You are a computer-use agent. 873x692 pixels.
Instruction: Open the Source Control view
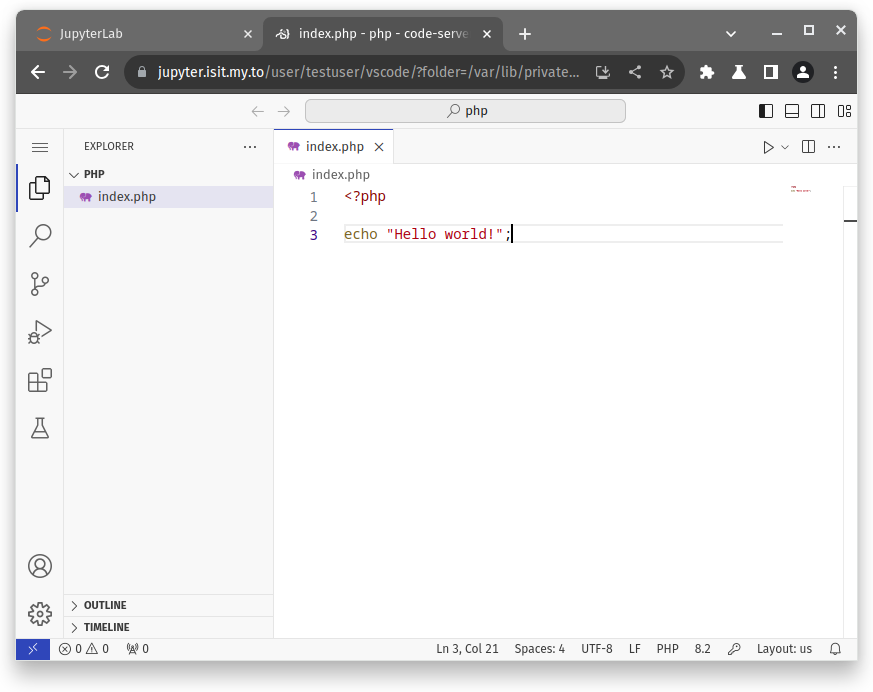(40, 284)
